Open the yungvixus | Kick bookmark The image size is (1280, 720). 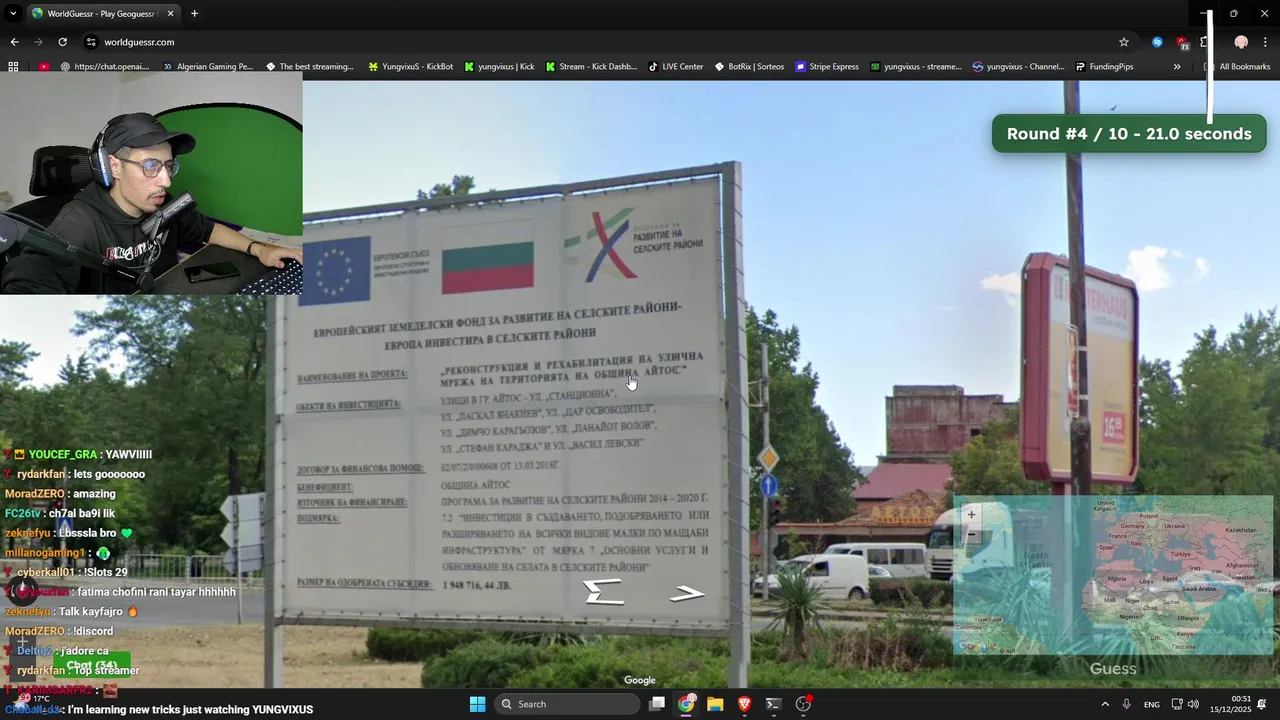pos(499,67)
